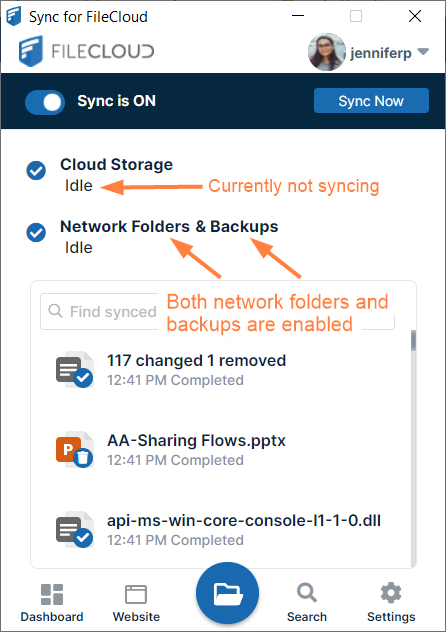Click the activity list scrollbar thumb

pyautogui.click(x=413, y=341)
